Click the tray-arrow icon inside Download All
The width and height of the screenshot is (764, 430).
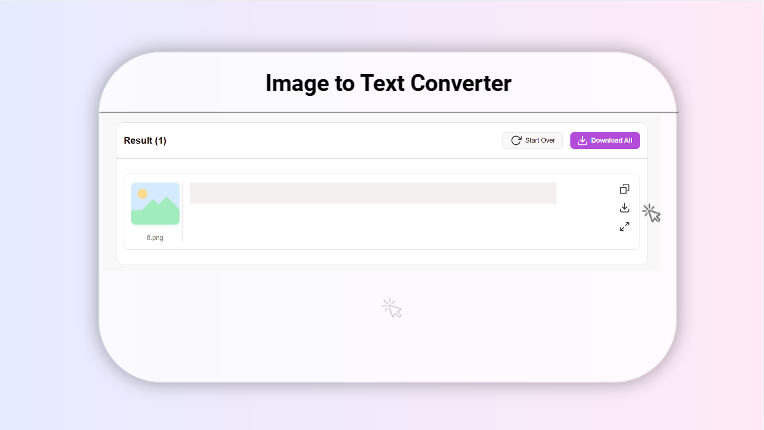[582, 141]
